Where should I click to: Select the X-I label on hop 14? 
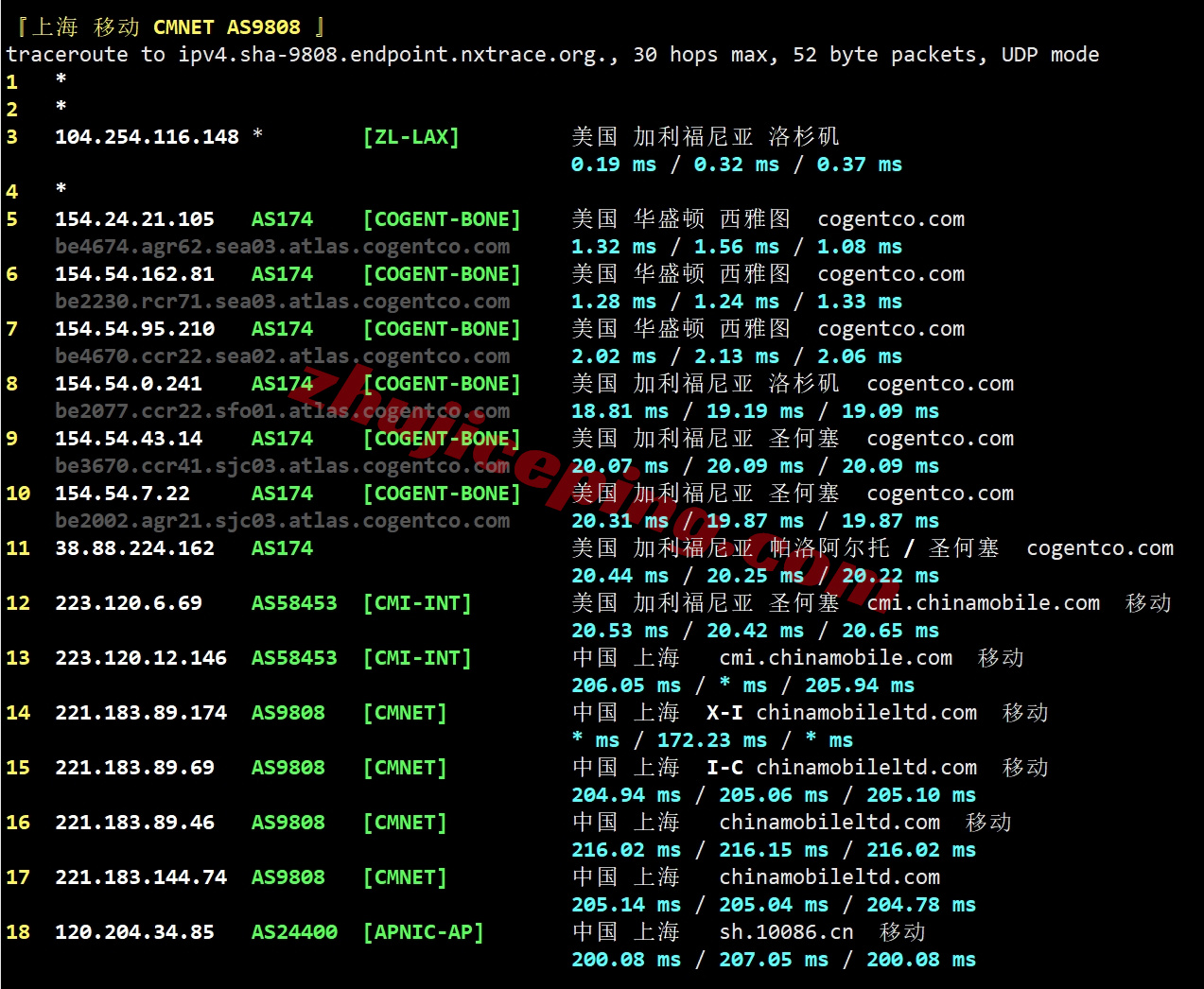[724, 713]
